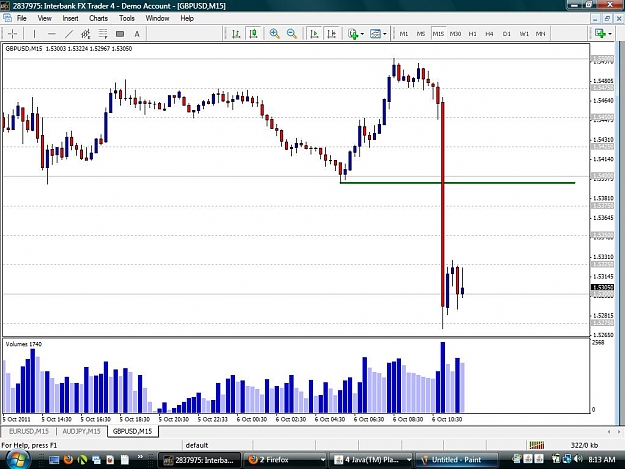Toggle chart auto scroll
This screenshot has height=469, width=625.
[314, 34]
